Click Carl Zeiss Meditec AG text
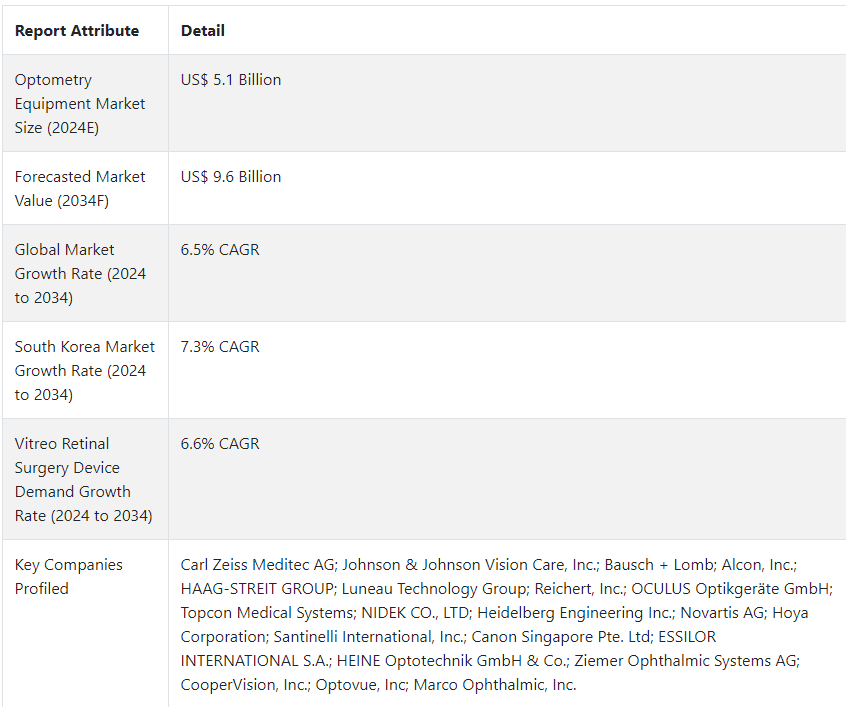The image size is (846, 707). pos(258,565)
